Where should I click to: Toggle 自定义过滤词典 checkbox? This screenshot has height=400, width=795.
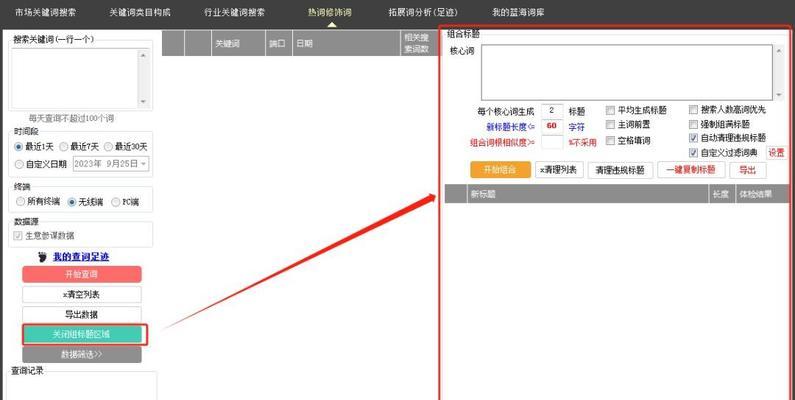point(693,153)
